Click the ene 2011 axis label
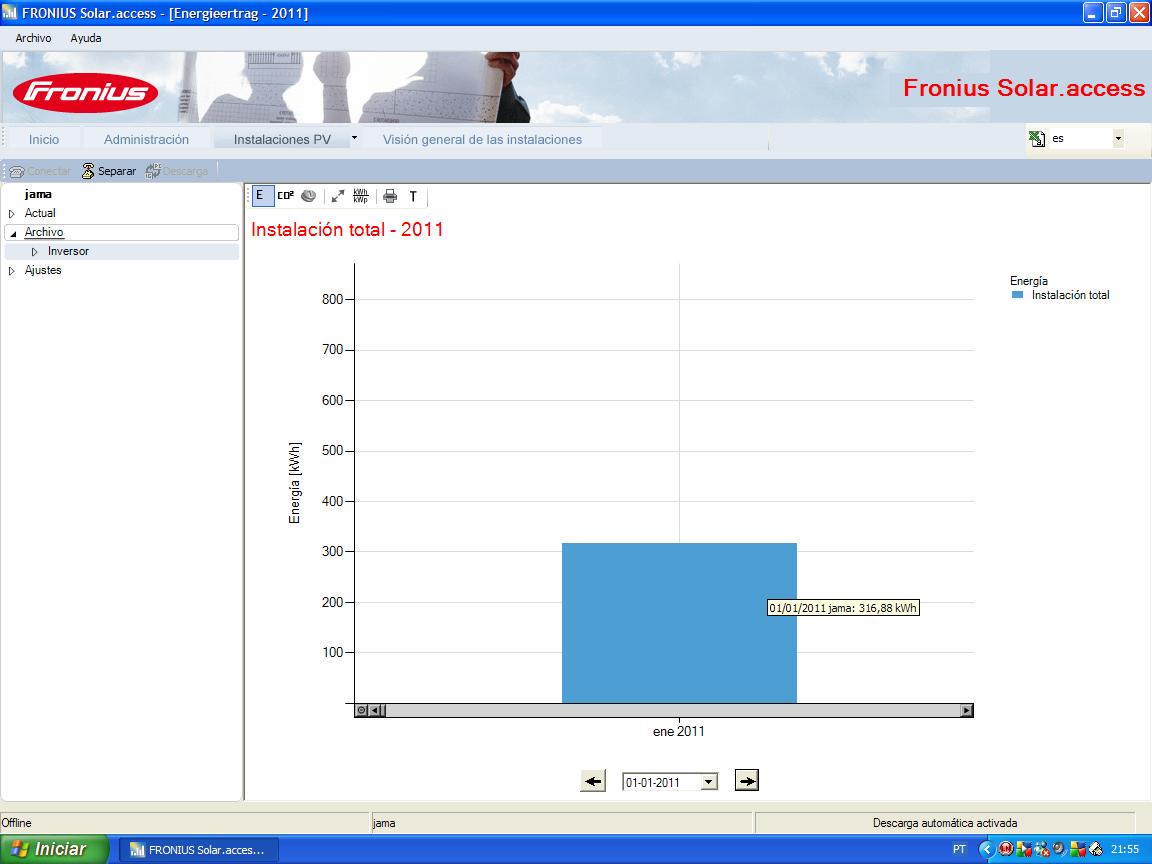Screen dimensions: 1152x864 click(x=679, y=732)
